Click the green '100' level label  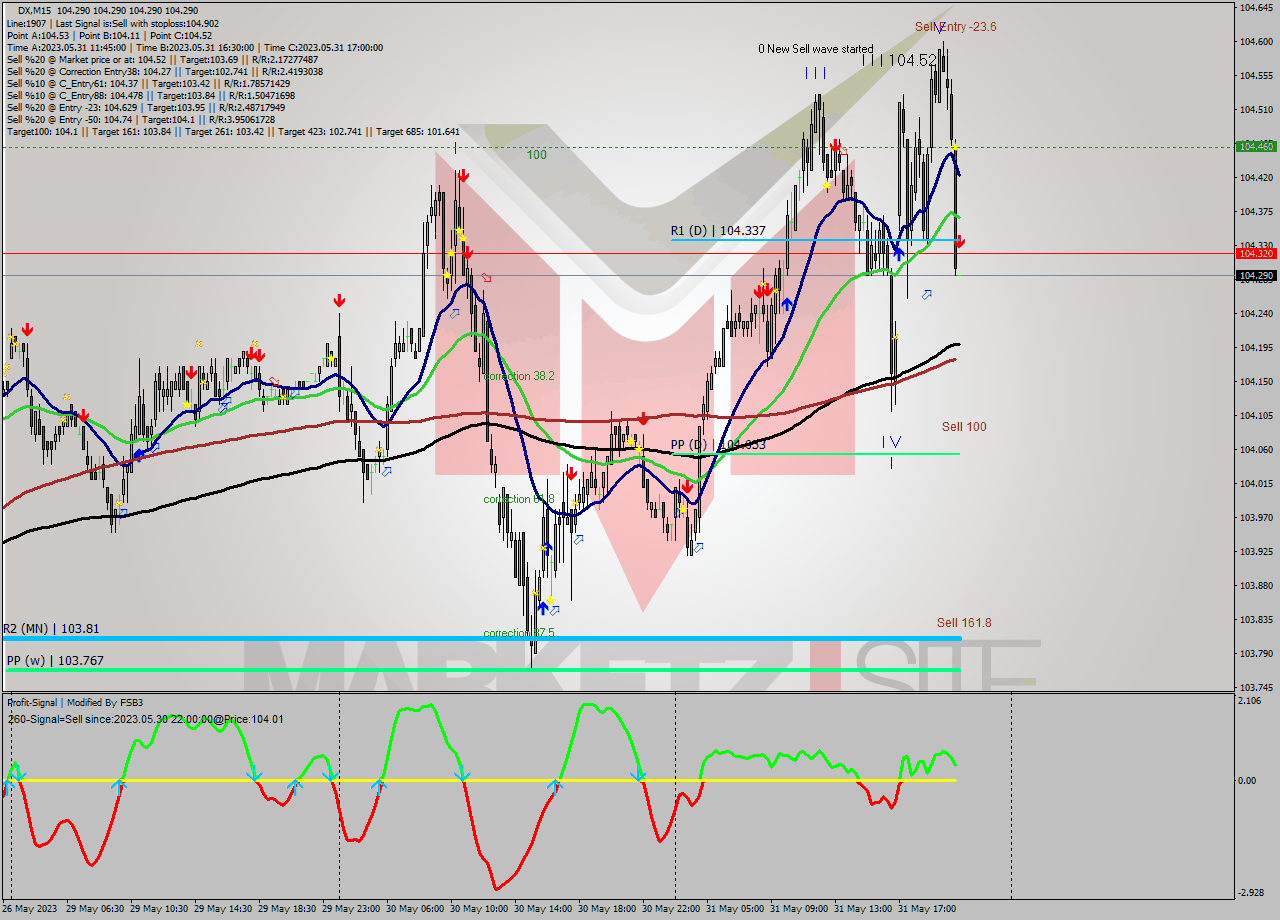tap(537, 155)
